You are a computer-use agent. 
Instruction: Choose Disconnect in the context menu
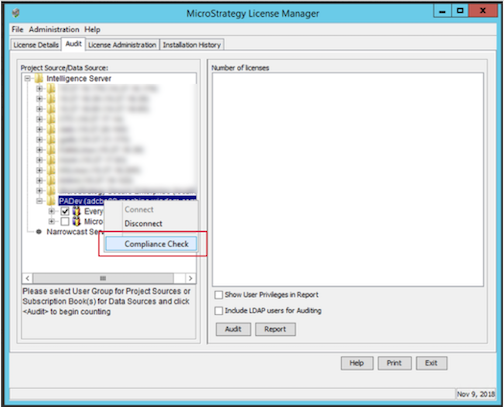point(143,224)
